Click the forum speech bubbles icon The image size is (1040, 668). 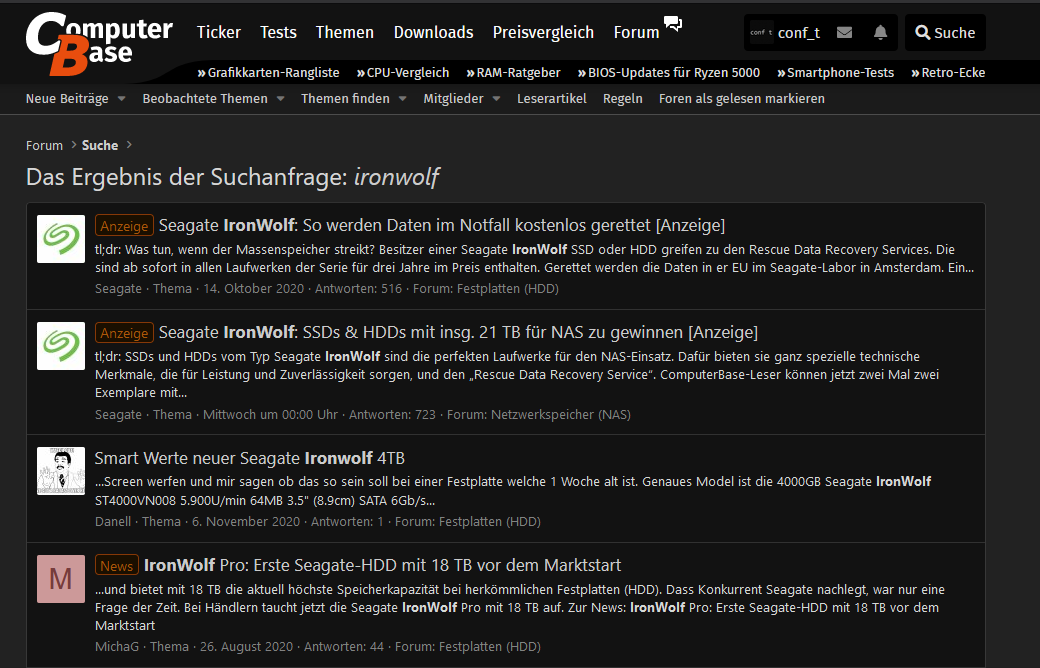pyautogui.click(x=673, y=24)
